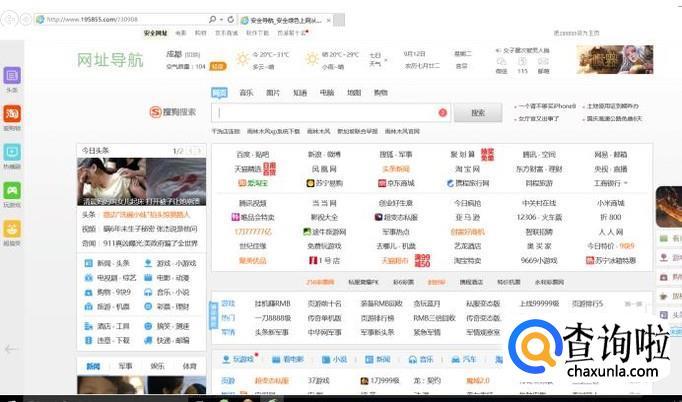Select the 地图 search tab
The height and width of the screenshot is (402, 682).
354,93
